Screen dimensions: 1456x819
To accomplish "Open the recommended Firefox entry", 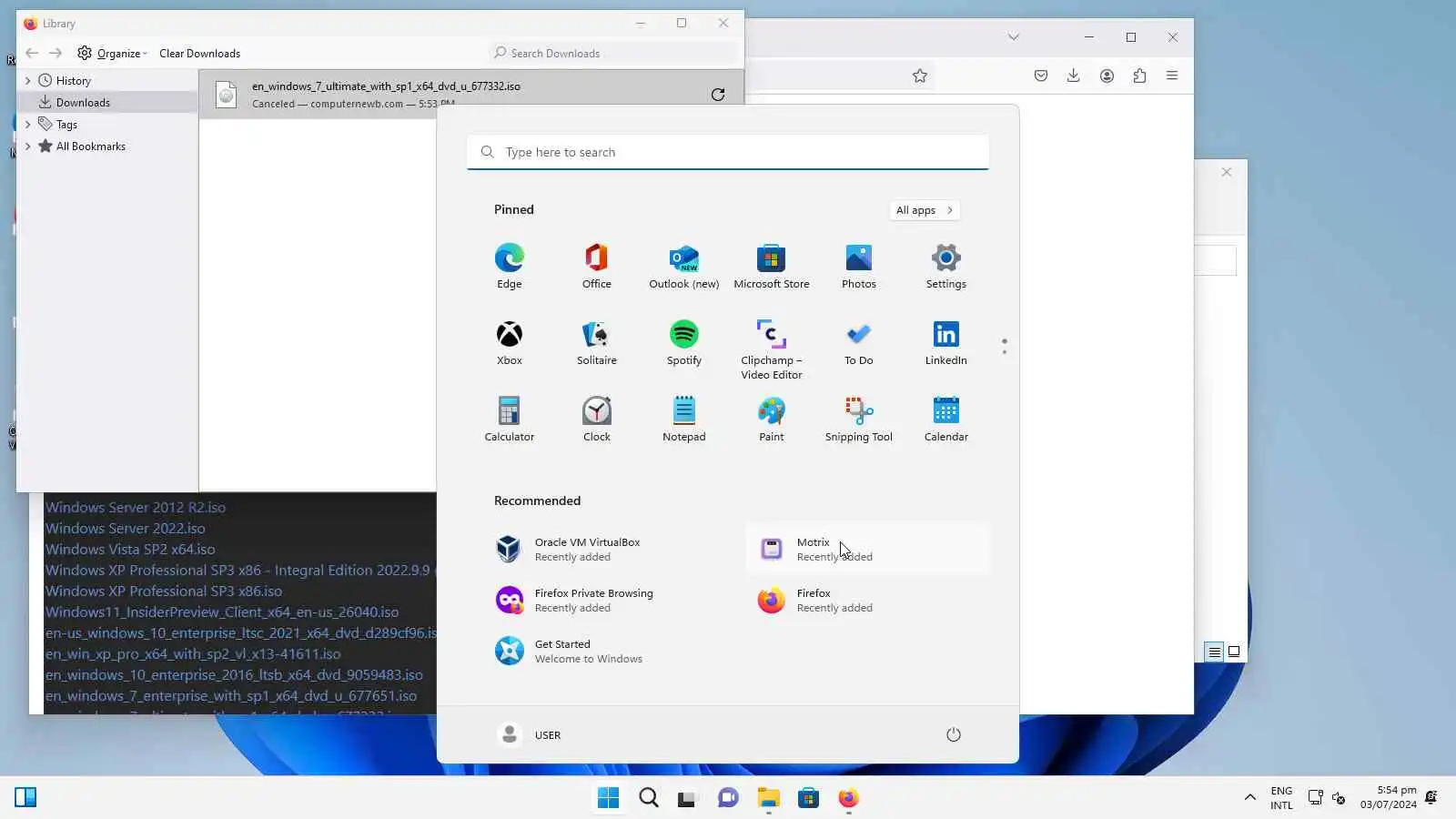I will pyautogui.click(x=868, y=600).
